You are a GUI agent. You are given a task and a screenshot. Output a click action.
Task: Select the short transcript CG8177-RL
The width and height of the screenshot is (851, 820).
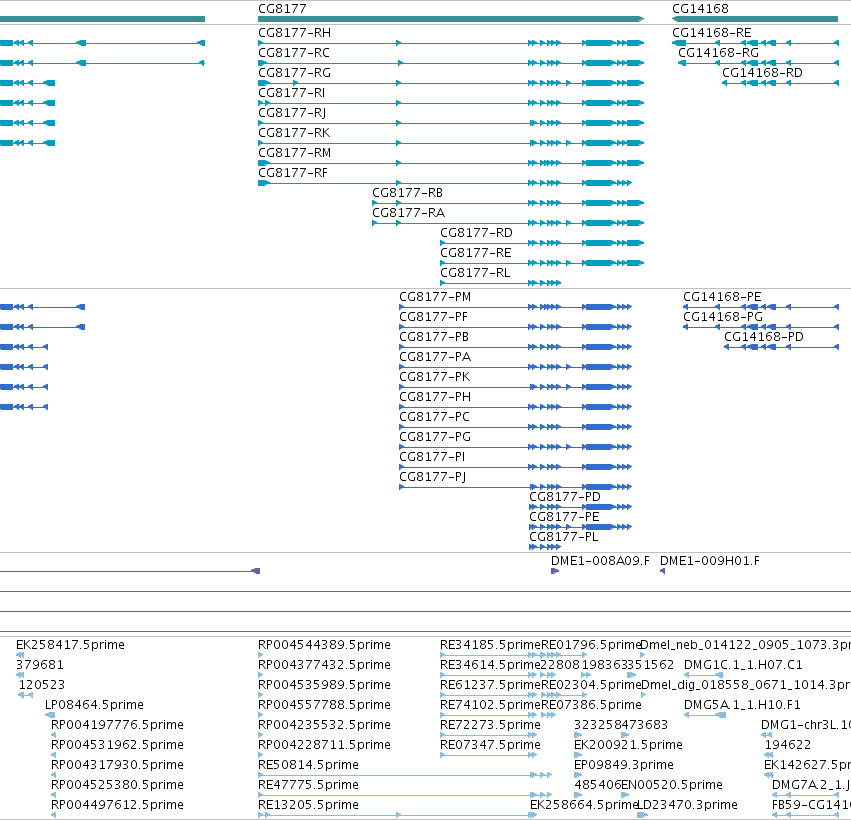click(x=475, y=274)
